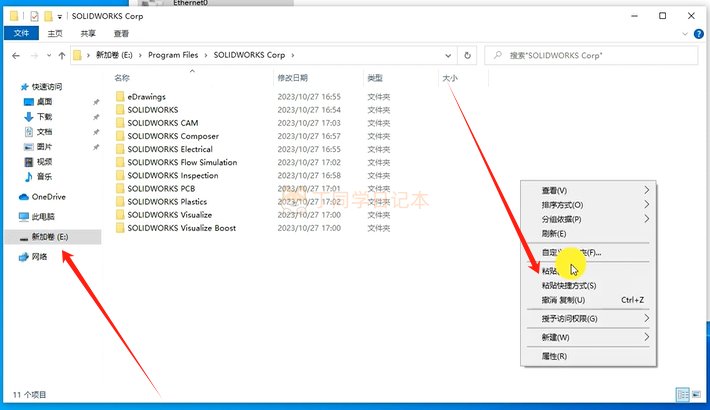The width and height of the screenshot is (710, 410).
Task: Sort by the 修改日期 column header
Action: [x=293, y=77]
